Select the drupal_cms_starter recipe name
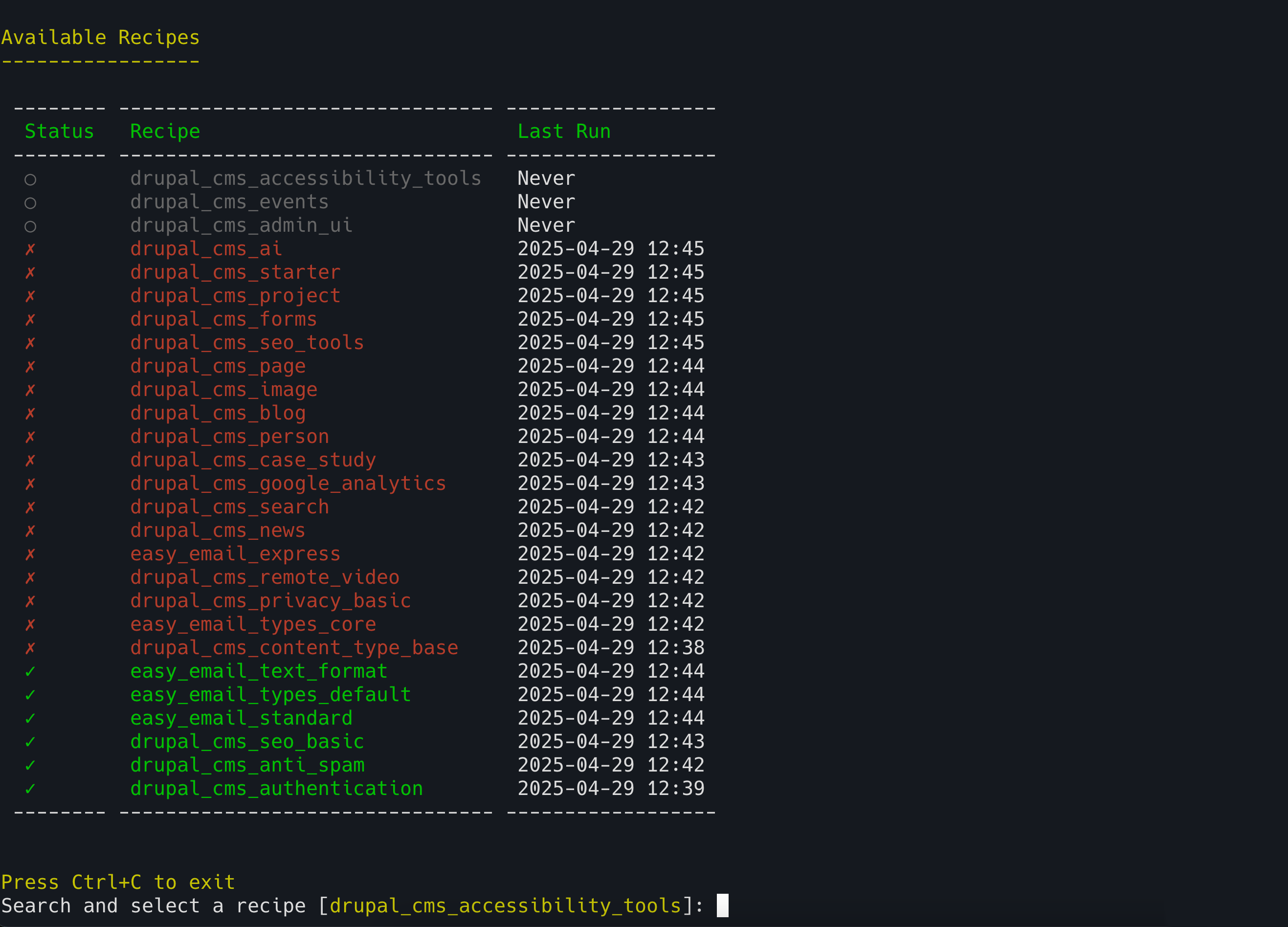This screenshot has width=1288, height=927. tap(235, 272)
